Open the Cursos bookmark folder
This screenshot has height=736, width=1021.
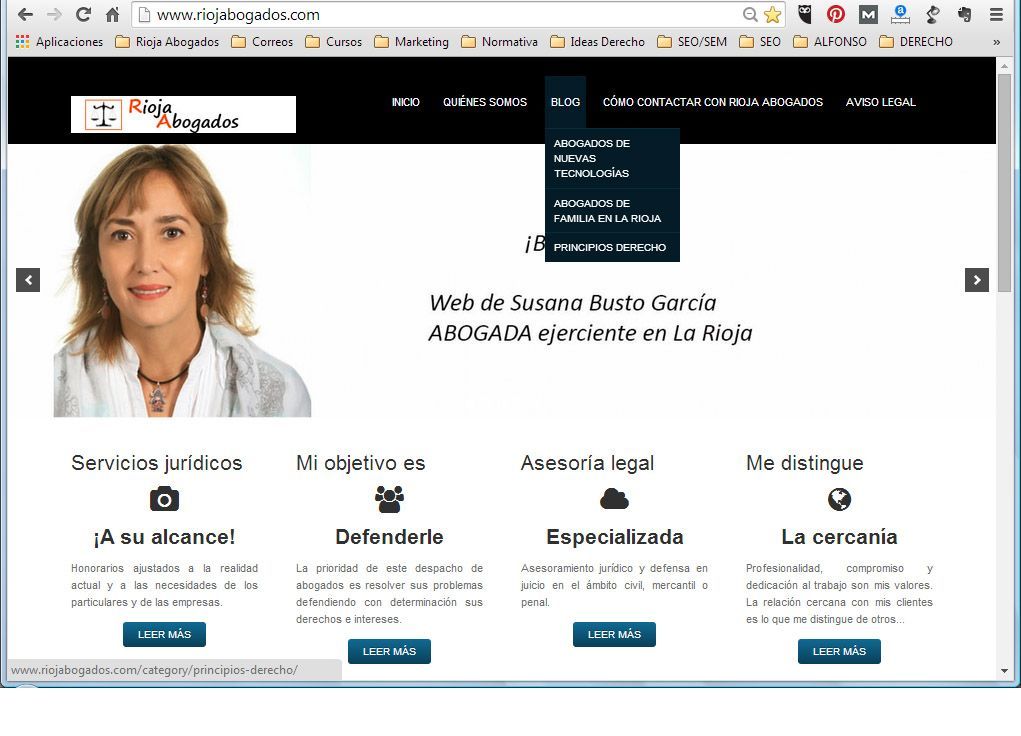[x=334, y=42]
